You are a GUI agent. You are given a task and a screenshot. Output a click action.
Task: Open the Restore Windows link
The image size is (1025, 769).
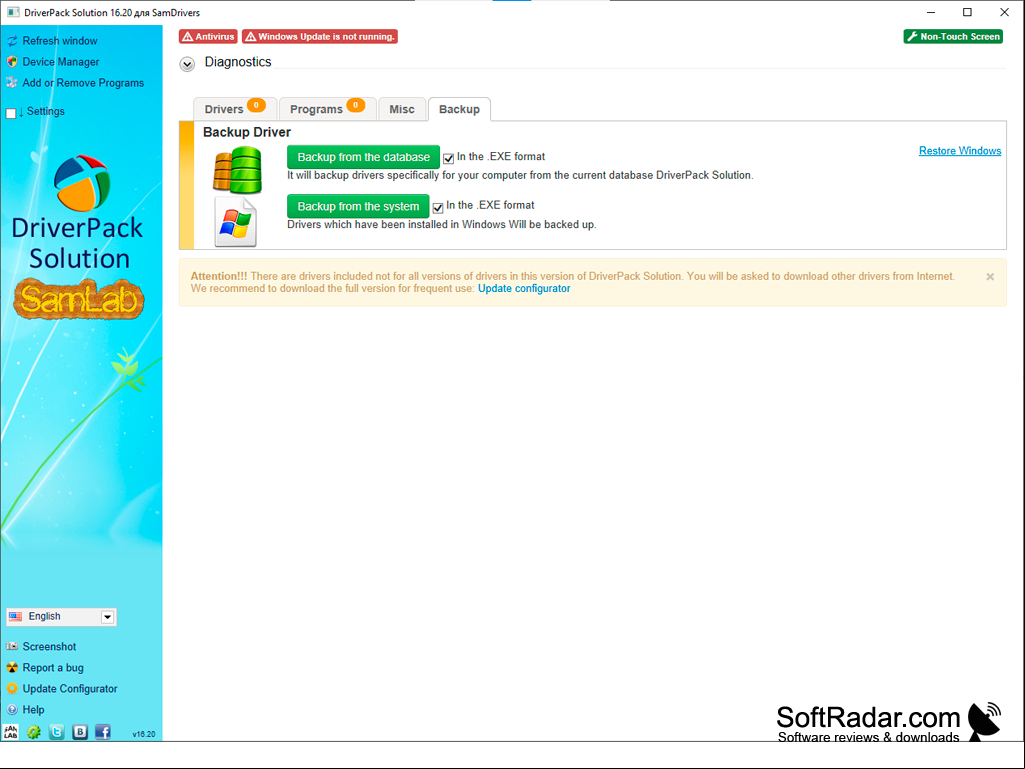960,151
